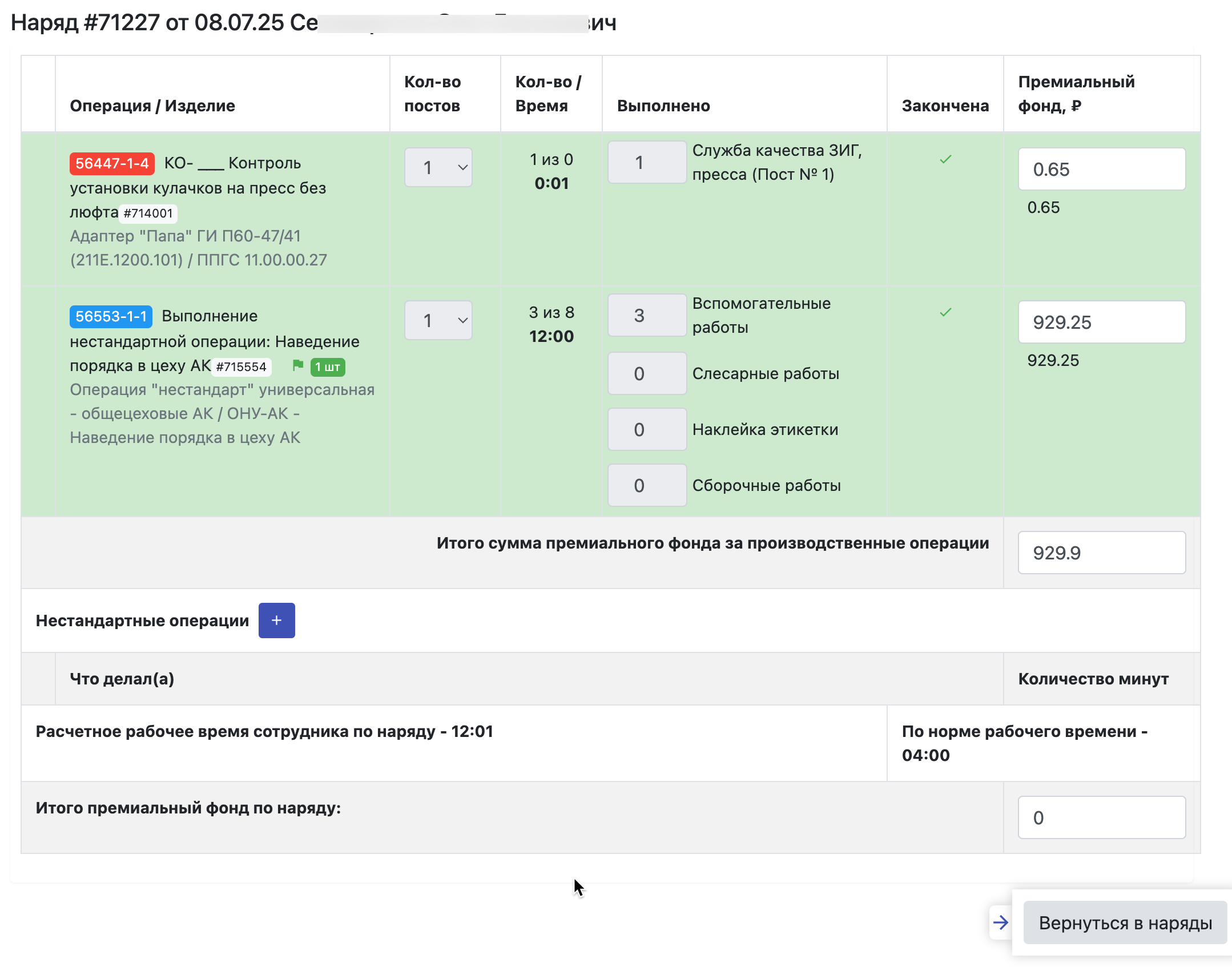The height and width of the screenshot is (967, 1232).
Task: Click the Итого премиальный фонд field showing 0
Action: 1101,818
